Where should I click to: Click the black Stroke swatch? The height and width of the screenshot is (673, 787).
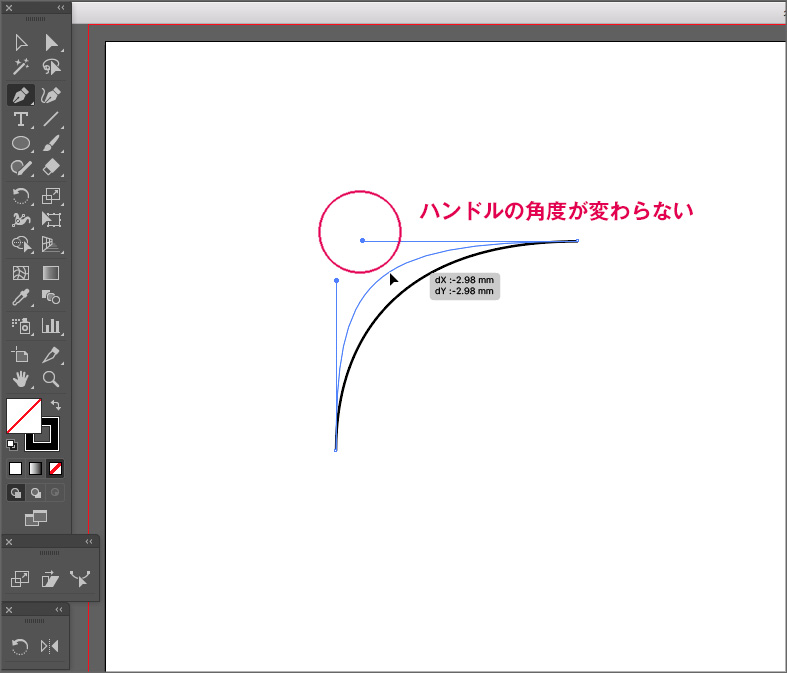pyautogui.click(x=50, y=442)
